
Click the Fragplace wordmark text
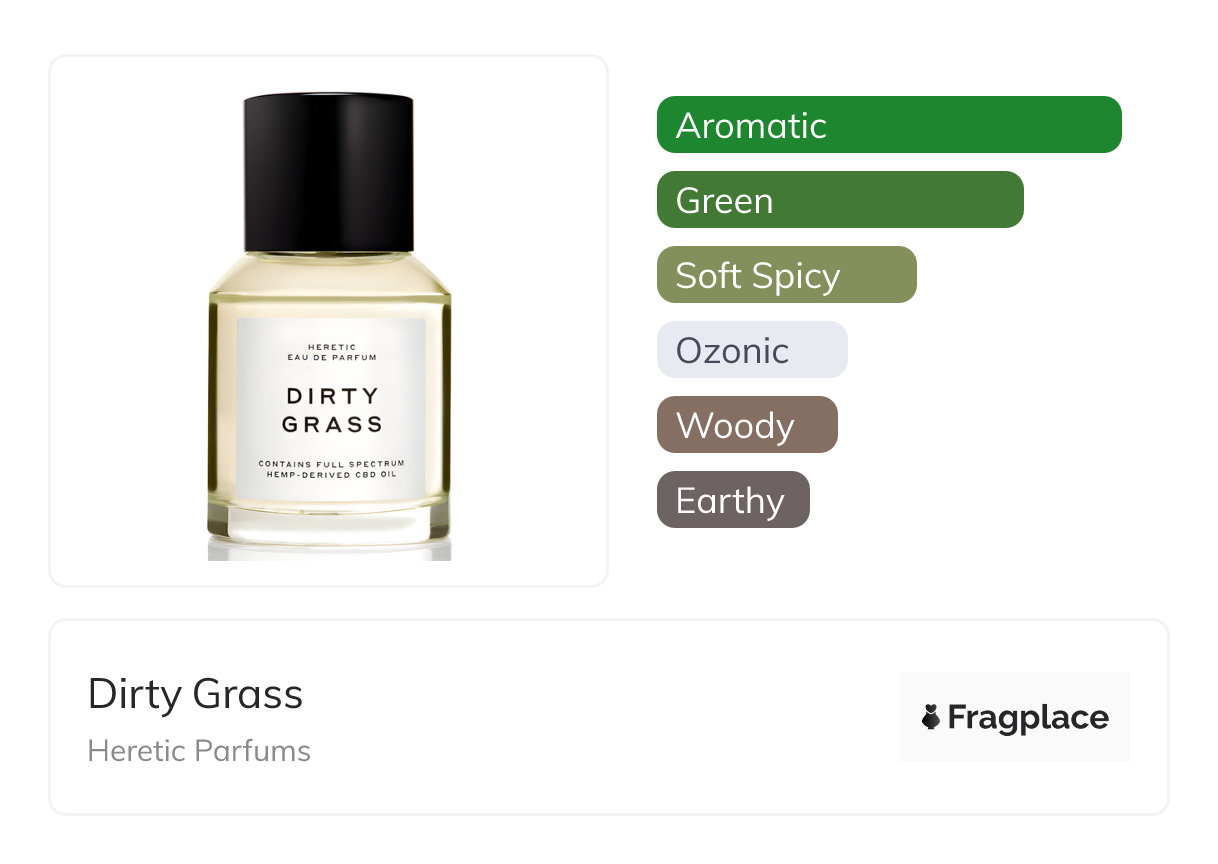[x=1028, y=717]
